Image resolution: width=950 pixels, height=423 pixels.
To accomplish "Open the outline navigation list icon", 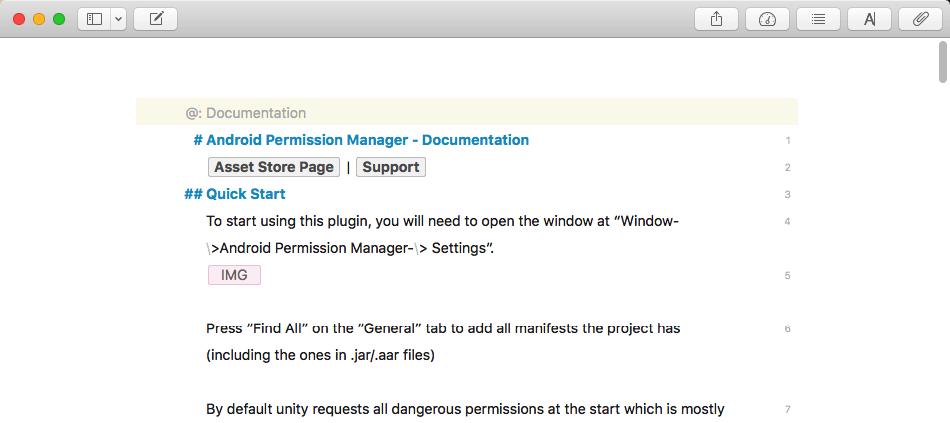I will pos(818,19).
